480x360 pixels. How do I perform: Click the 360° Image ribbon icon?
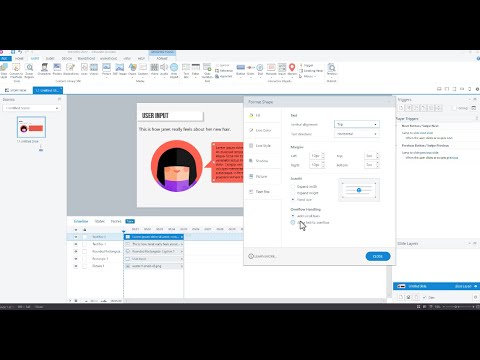tap(119, 69)
